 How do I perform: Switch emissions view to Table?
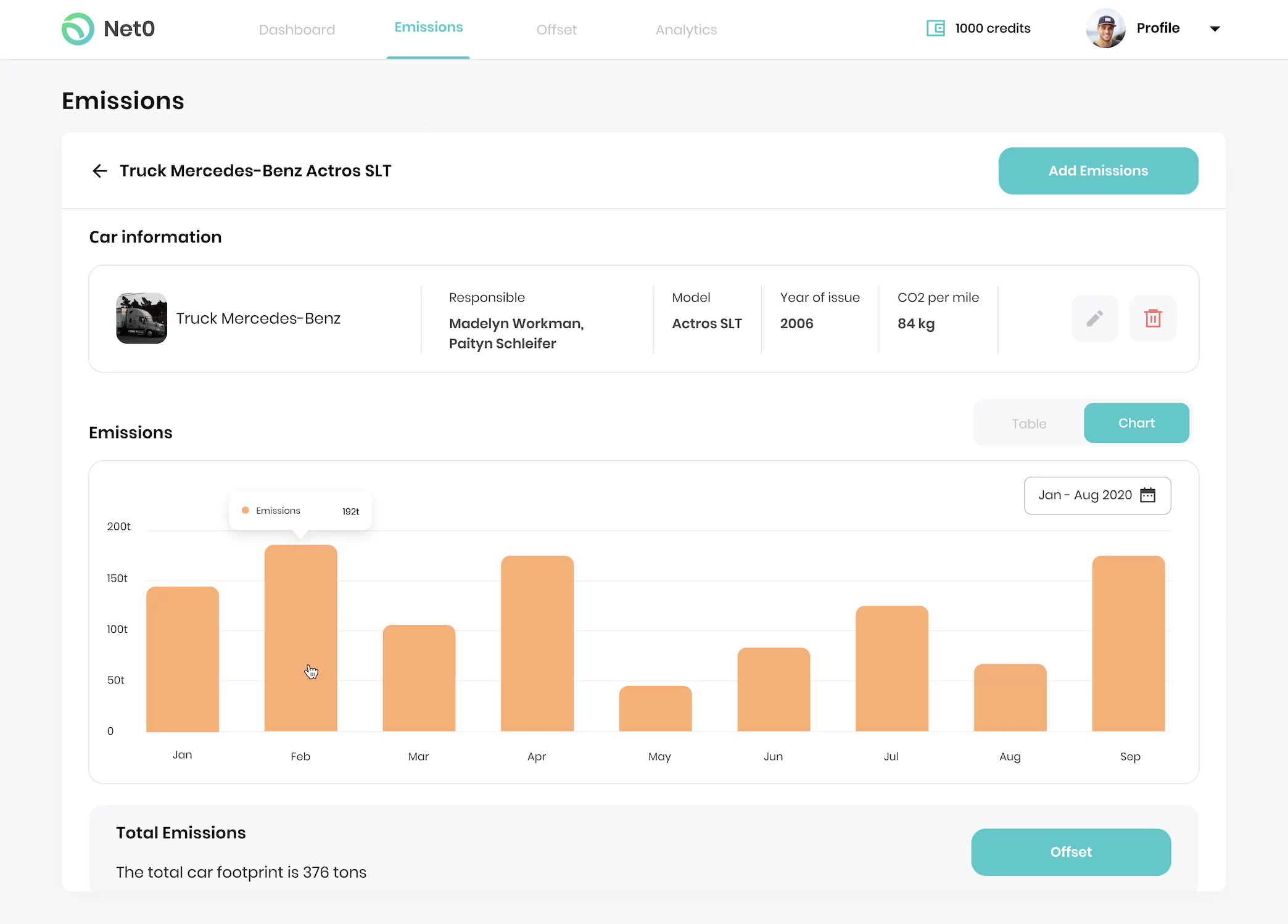tap(1029, 423)
